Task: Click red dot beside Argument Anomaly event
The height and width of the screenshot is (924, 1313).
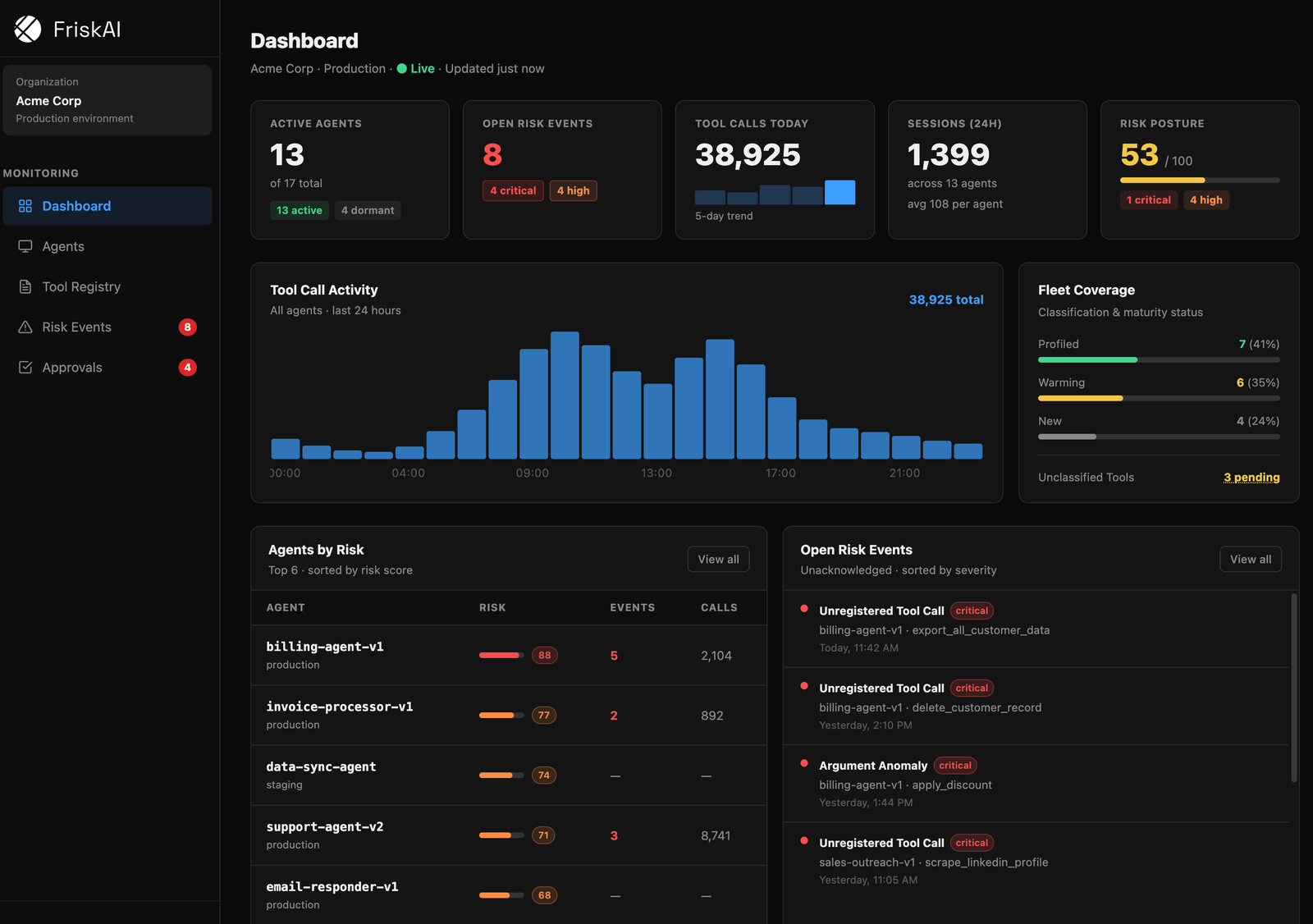Action: [x=804, y=763]
